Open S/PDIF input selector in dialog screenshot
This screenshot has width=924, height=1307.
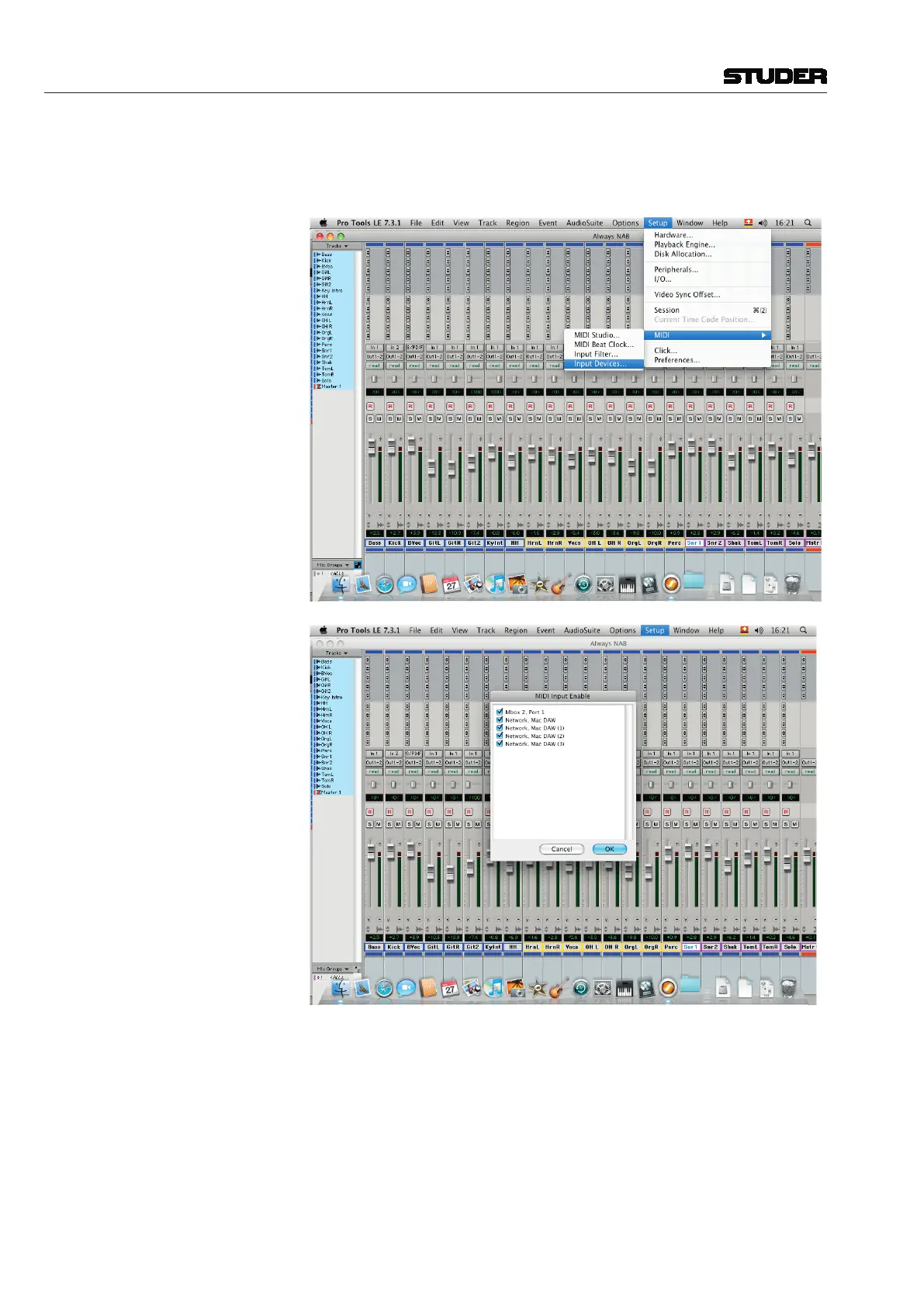[414, 754]
